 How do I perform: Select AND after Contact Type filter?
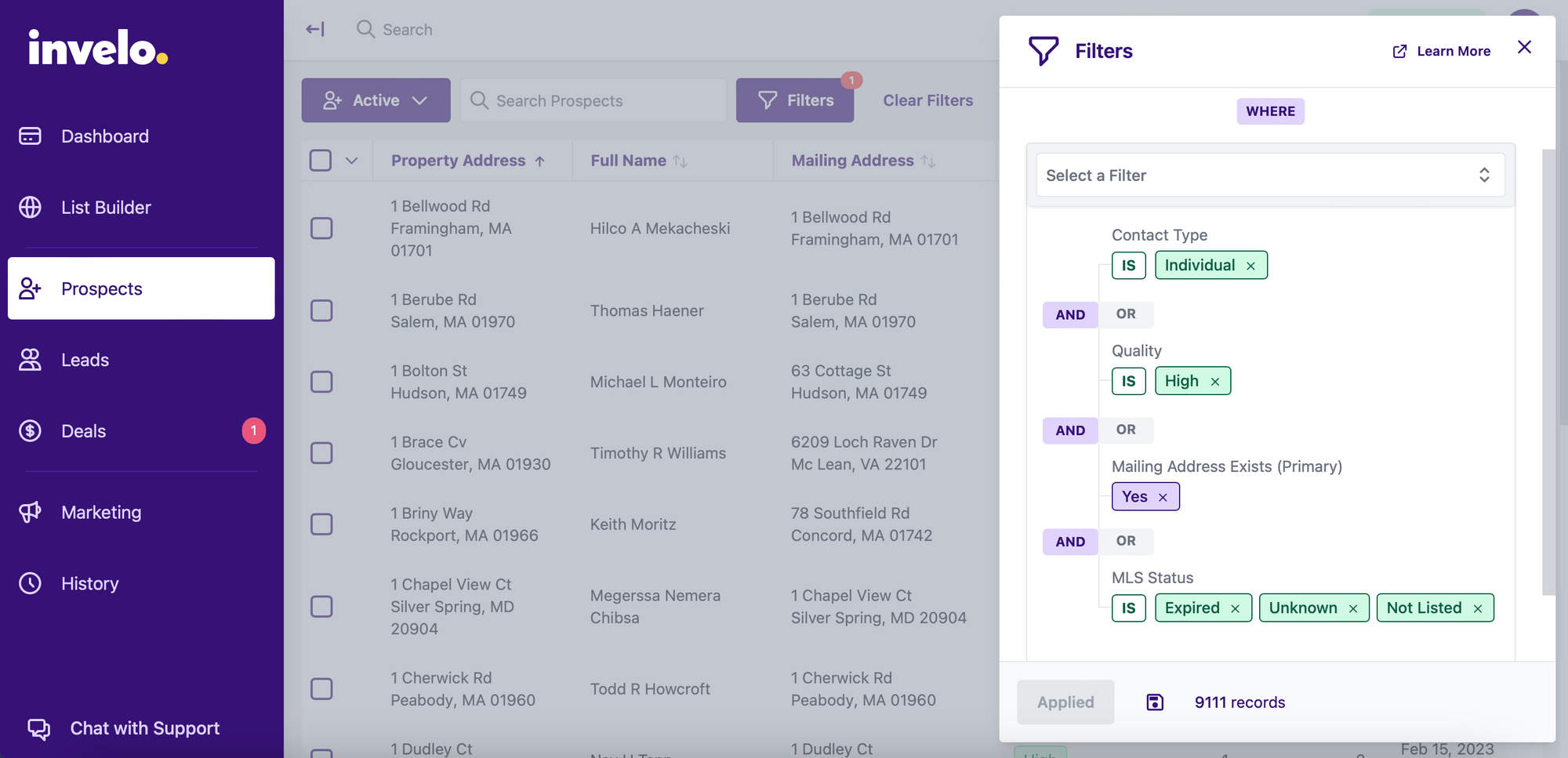pos(1070,314)
